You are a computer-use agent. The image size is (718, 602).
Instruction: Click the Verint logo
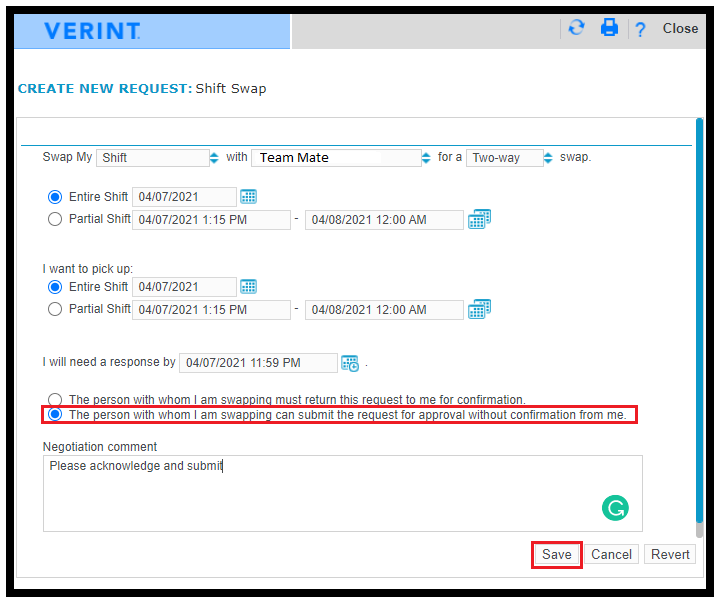[x=92, y=31]
